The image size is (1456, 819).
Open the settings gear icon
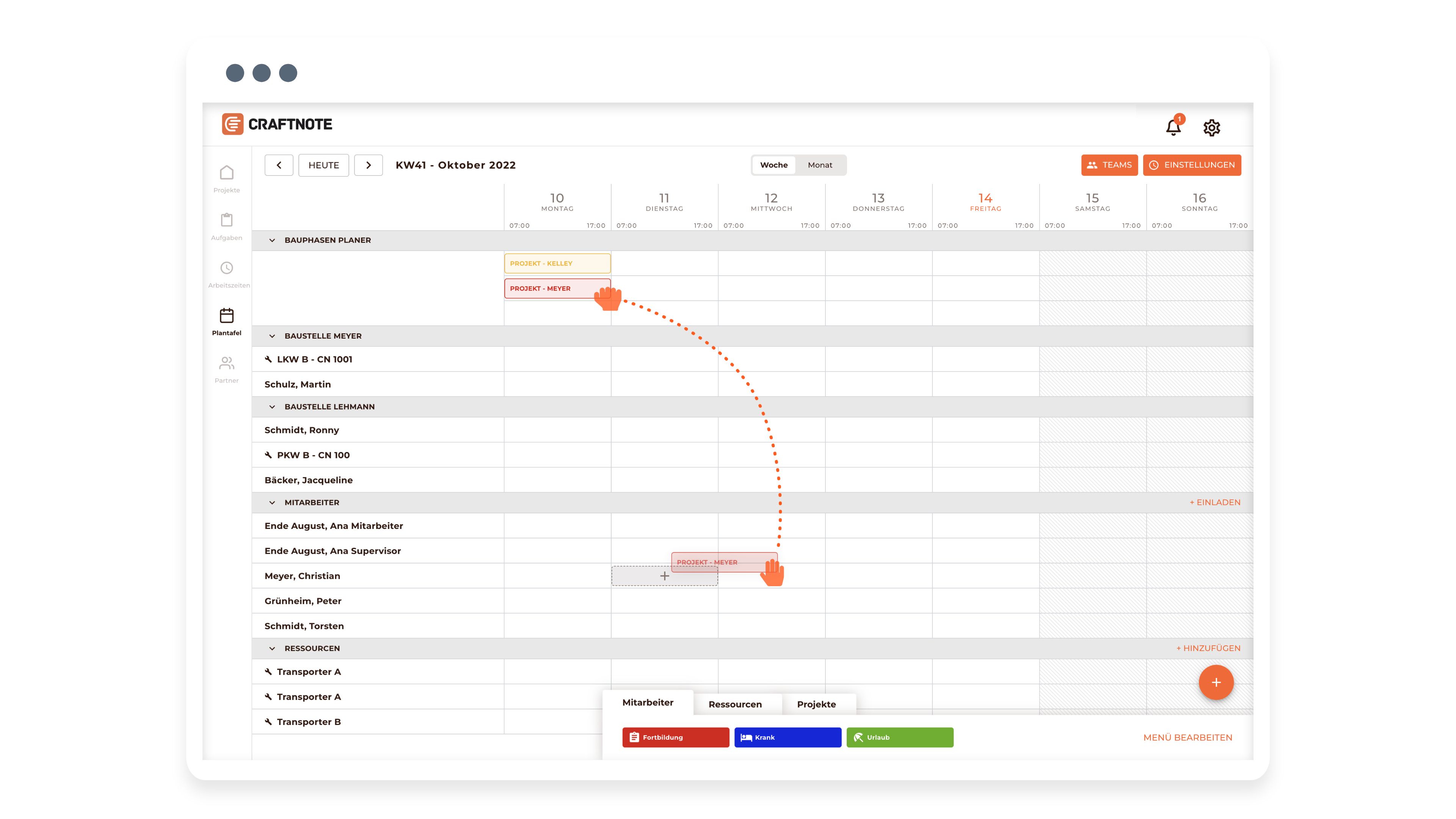tap(1211, 128)
